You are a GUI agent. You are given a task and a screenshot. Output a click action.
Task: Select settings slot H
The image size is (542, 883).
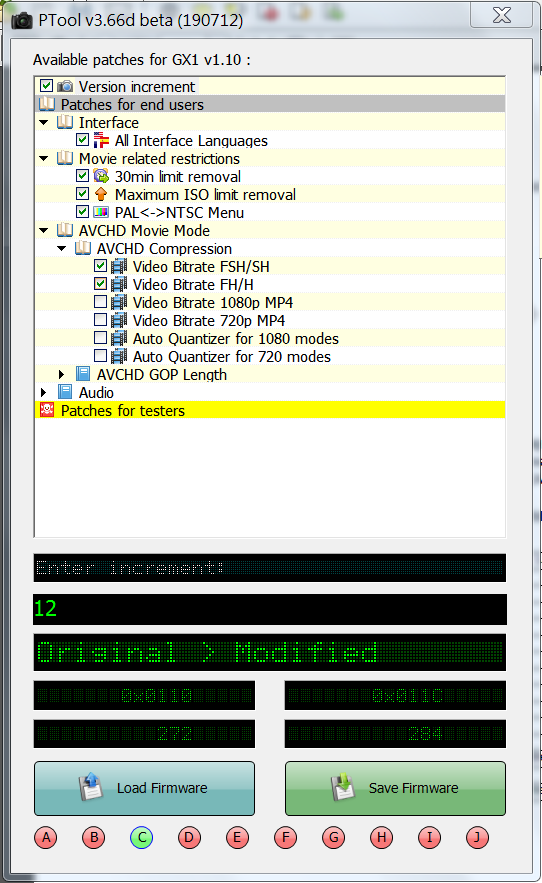coord(381,838)
